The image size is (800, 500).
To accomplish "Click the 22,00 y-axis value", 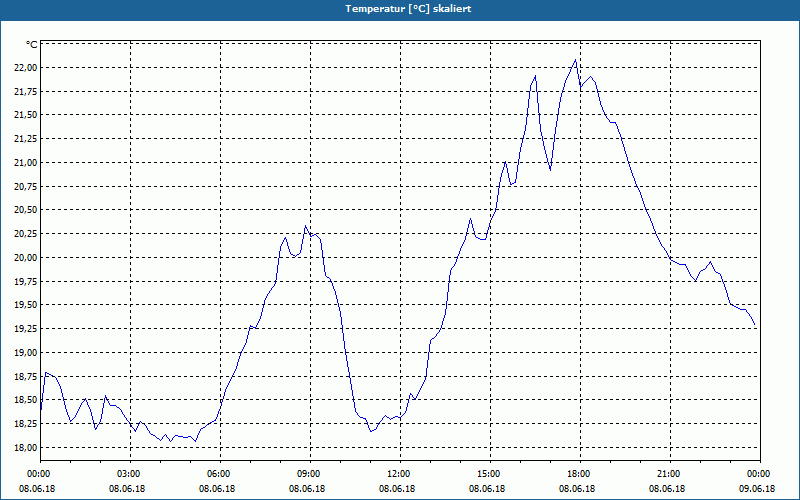I will 26,67.
